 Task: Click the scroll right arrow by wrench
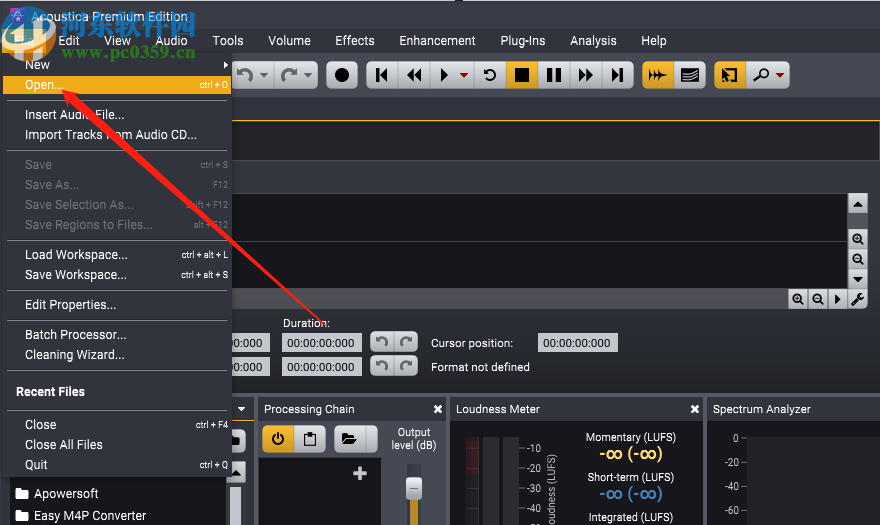pyautogui.click(x=837, y=299)
